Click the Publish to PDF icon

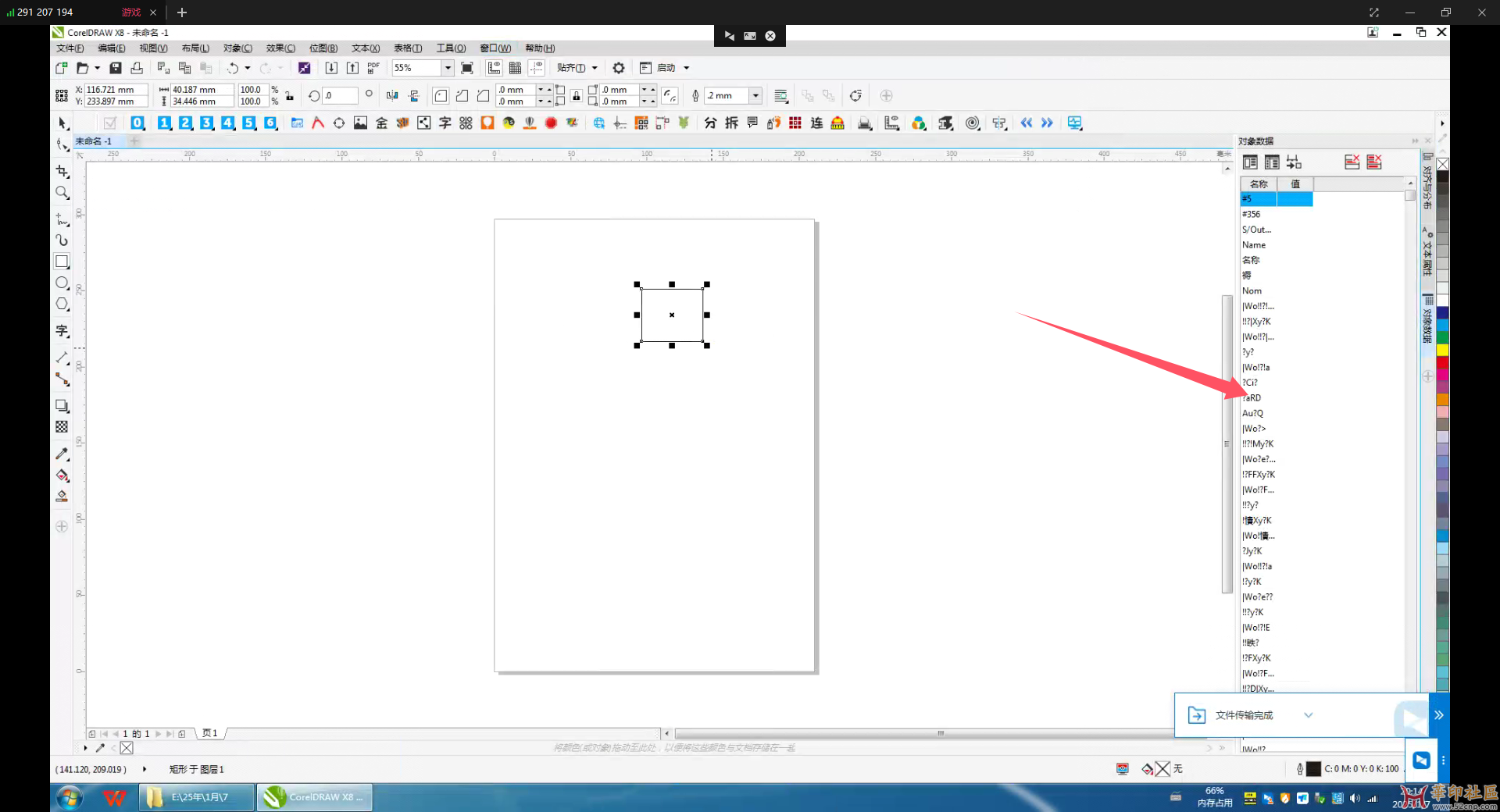(x=373, y=68)
